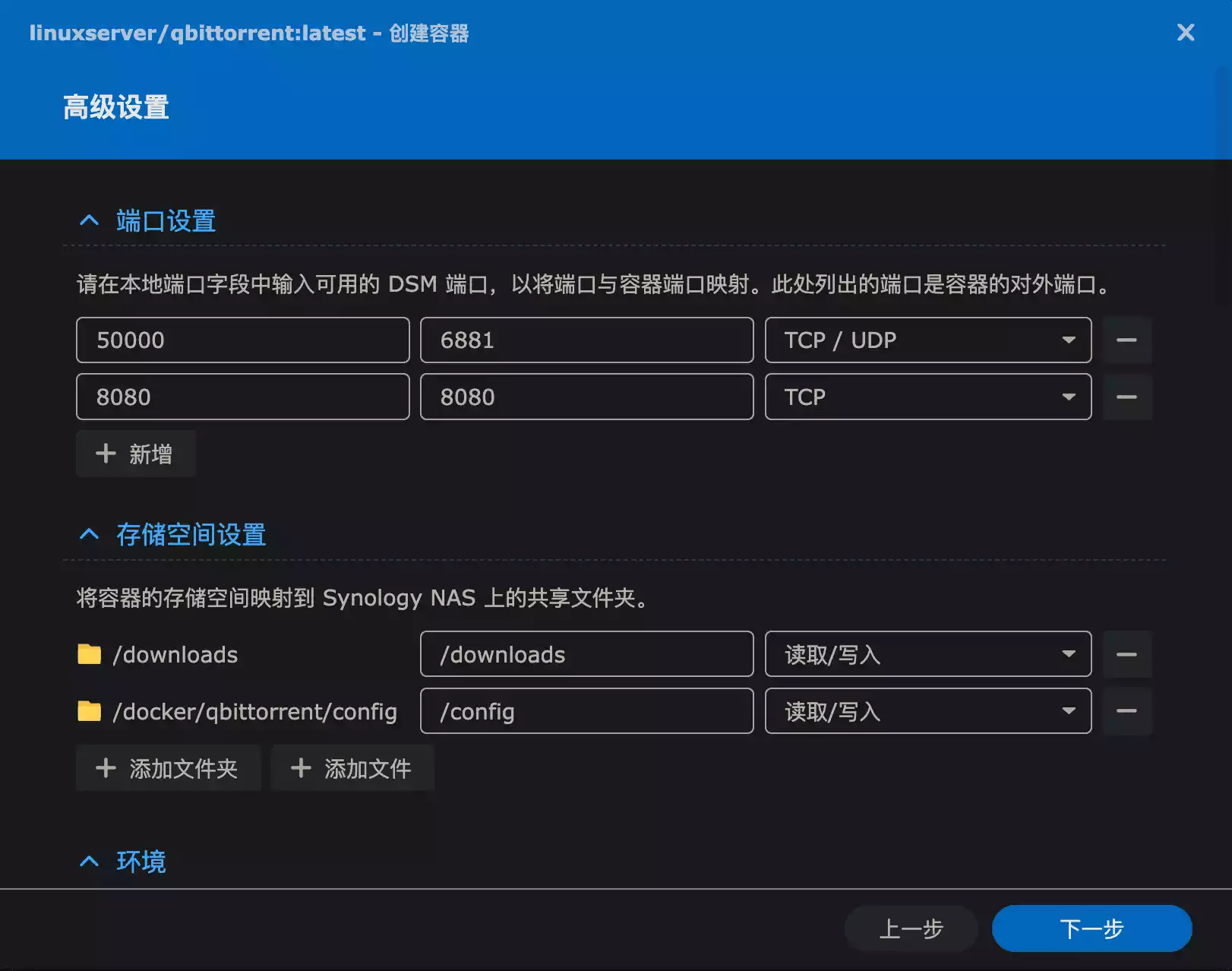Click local port field containing 50000

(x=242, y=340)
